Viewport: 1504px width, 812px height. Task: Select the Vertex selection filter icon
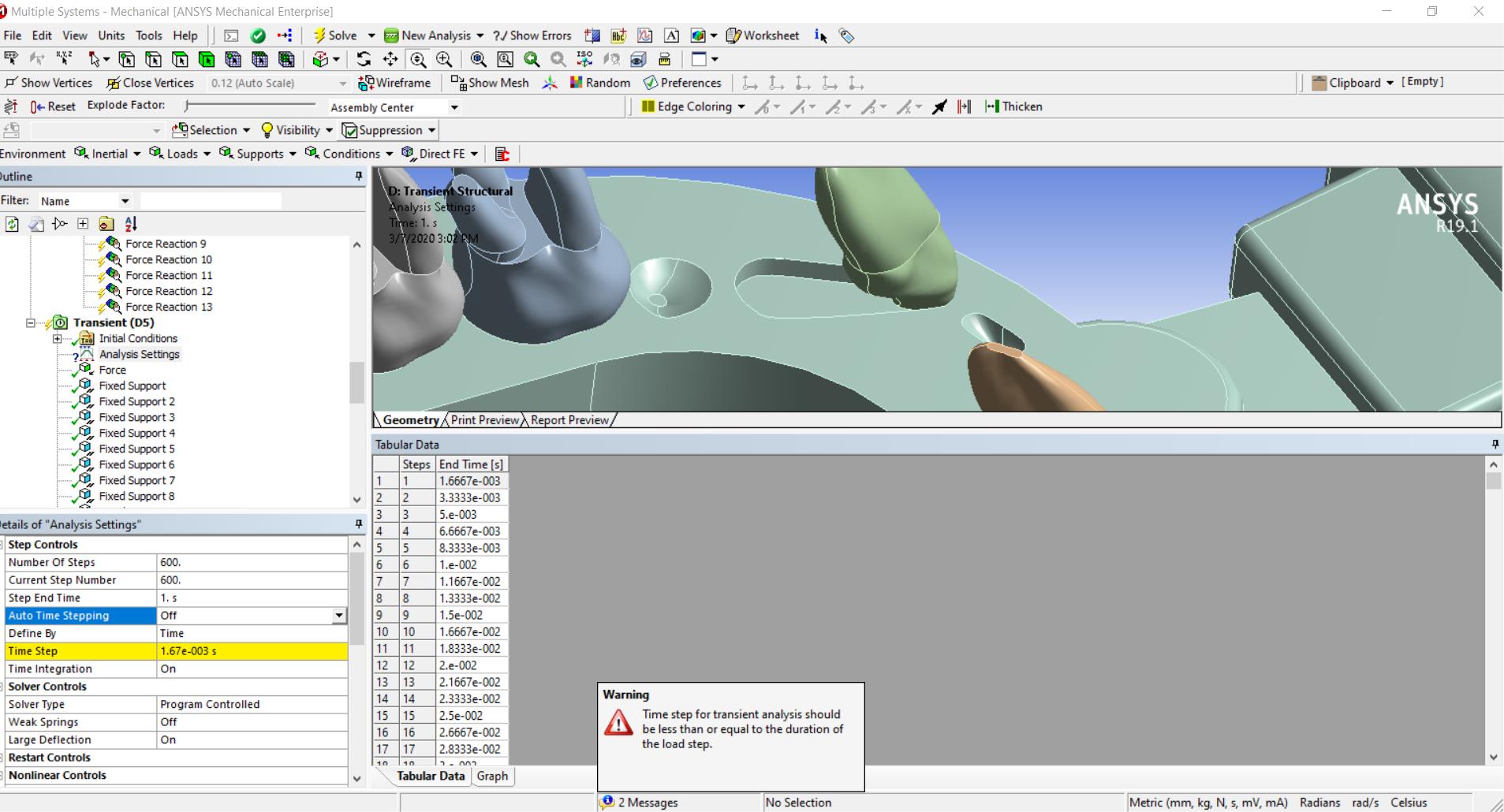coord(126,59)
